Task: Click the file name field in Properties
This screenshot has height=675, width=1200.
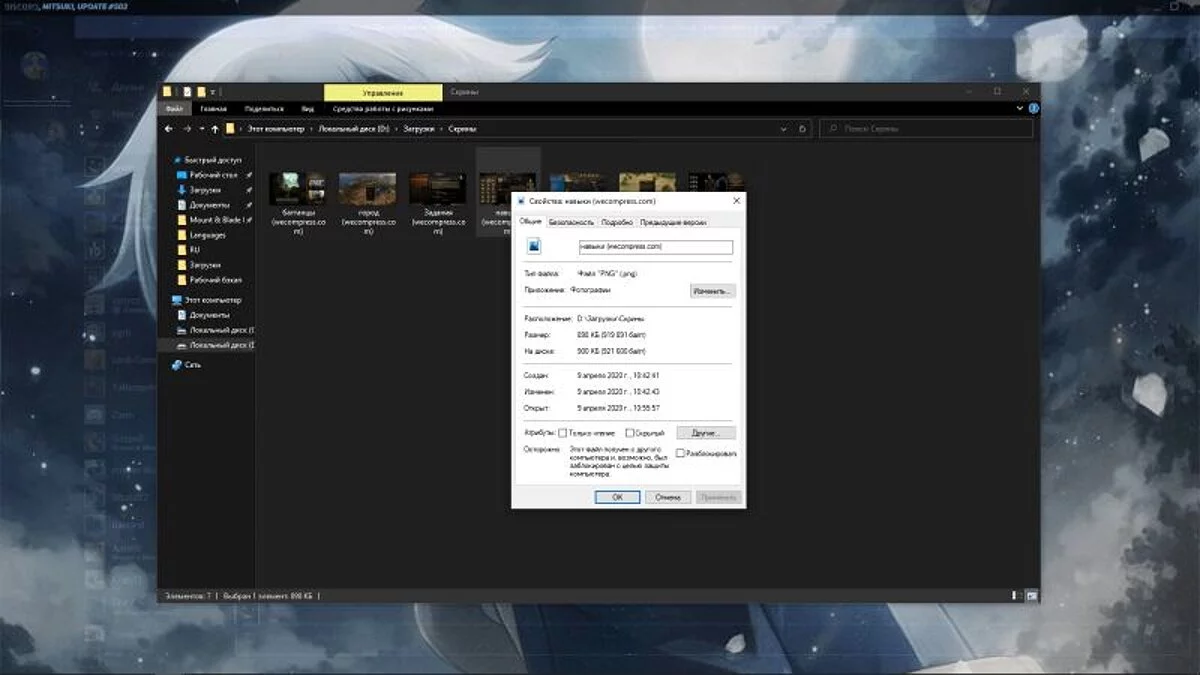Action: pyautogui.click(x=655, y=246)
